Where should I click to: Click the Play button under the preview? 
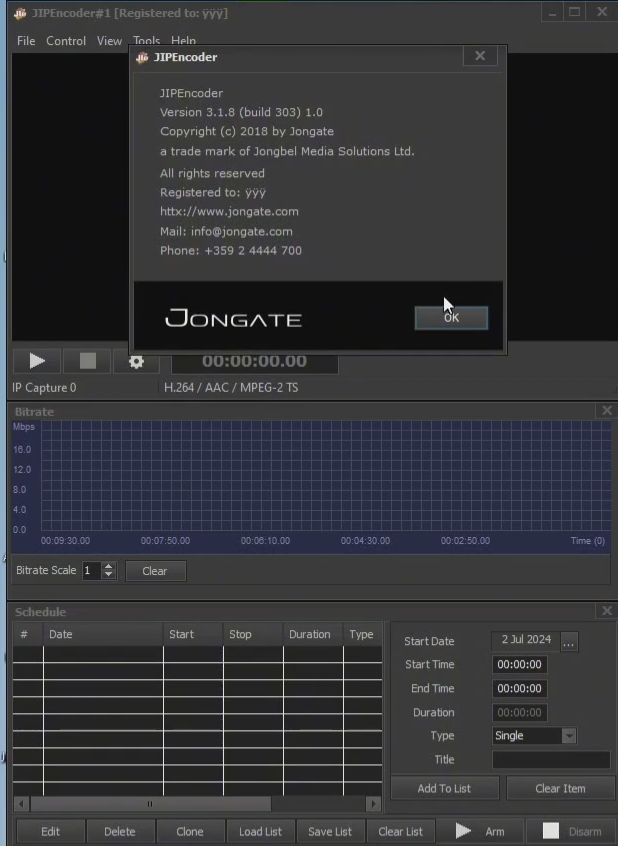37,361
